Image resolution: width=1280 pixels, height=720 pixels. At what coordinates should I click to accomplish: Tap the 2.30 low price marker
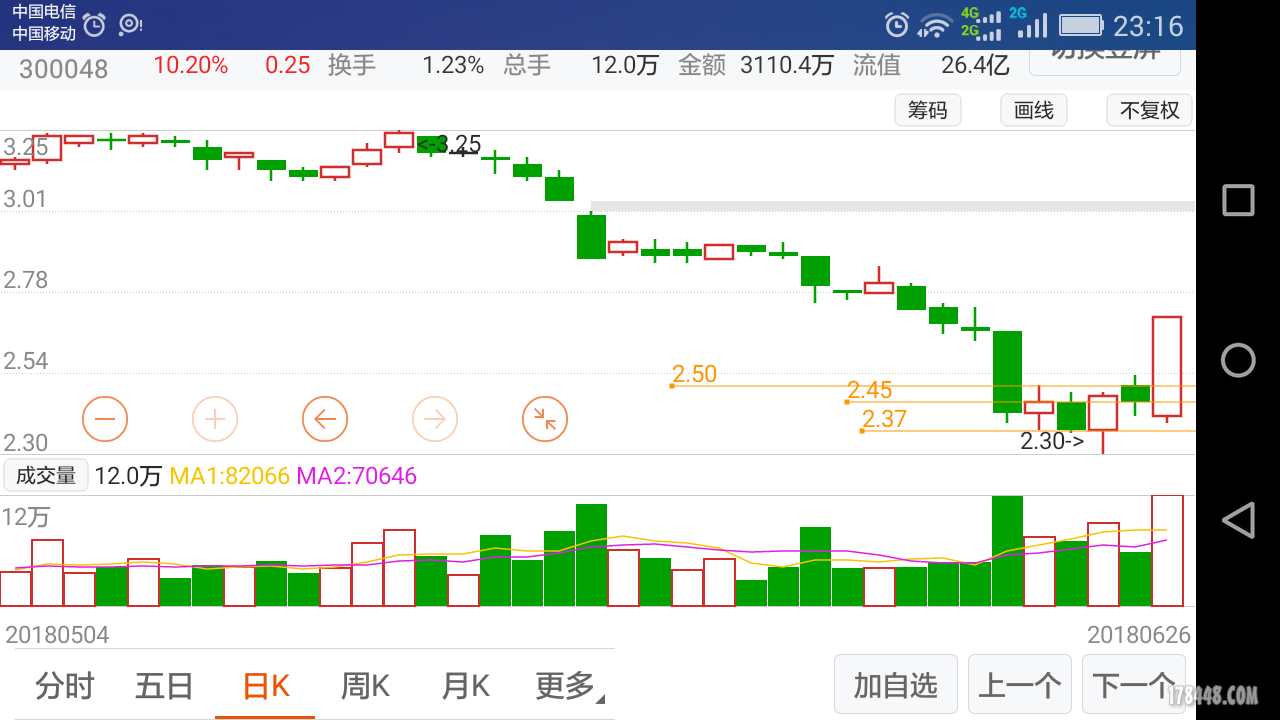click(x=1052, y=441)
